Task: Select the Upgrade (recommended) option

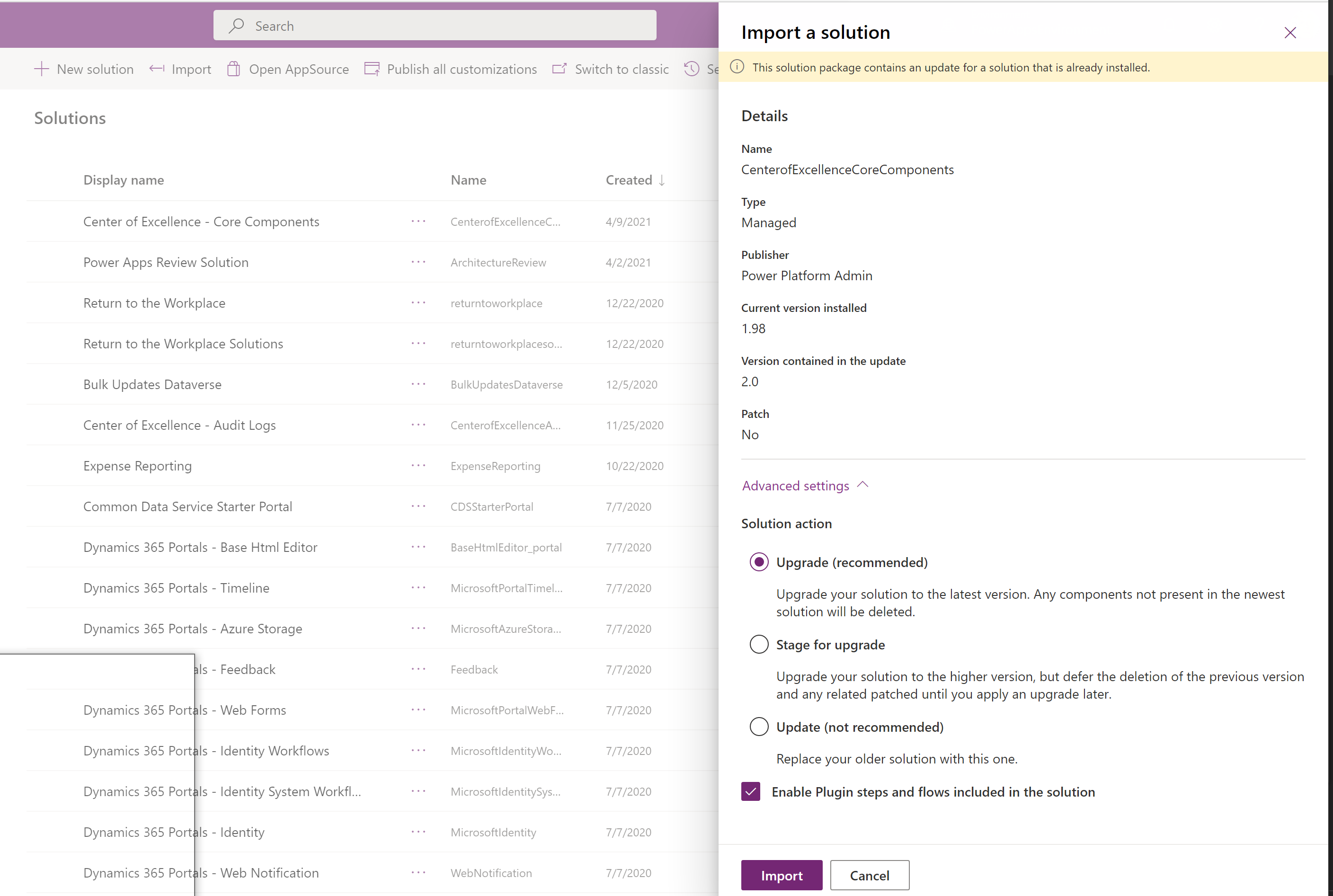Action: point(759,562)
